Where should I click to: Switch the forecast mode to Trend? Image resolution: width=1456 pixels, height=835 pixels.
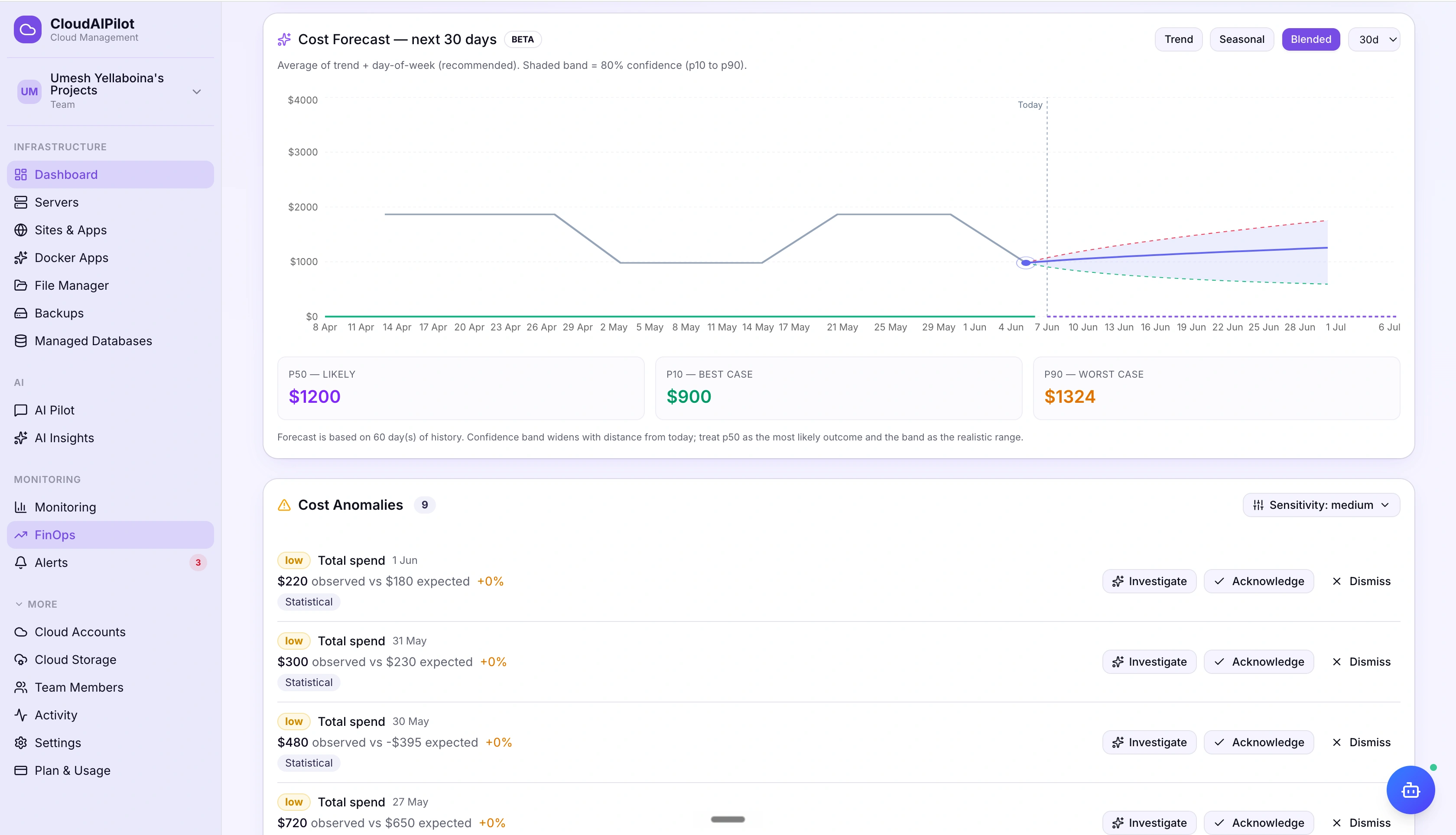click(1178, 39)
